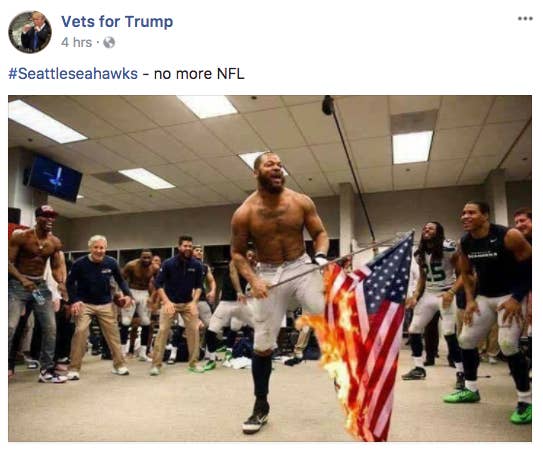
Task: Click the 4 hrs post timestamp
Action: (x=76, y=42)
